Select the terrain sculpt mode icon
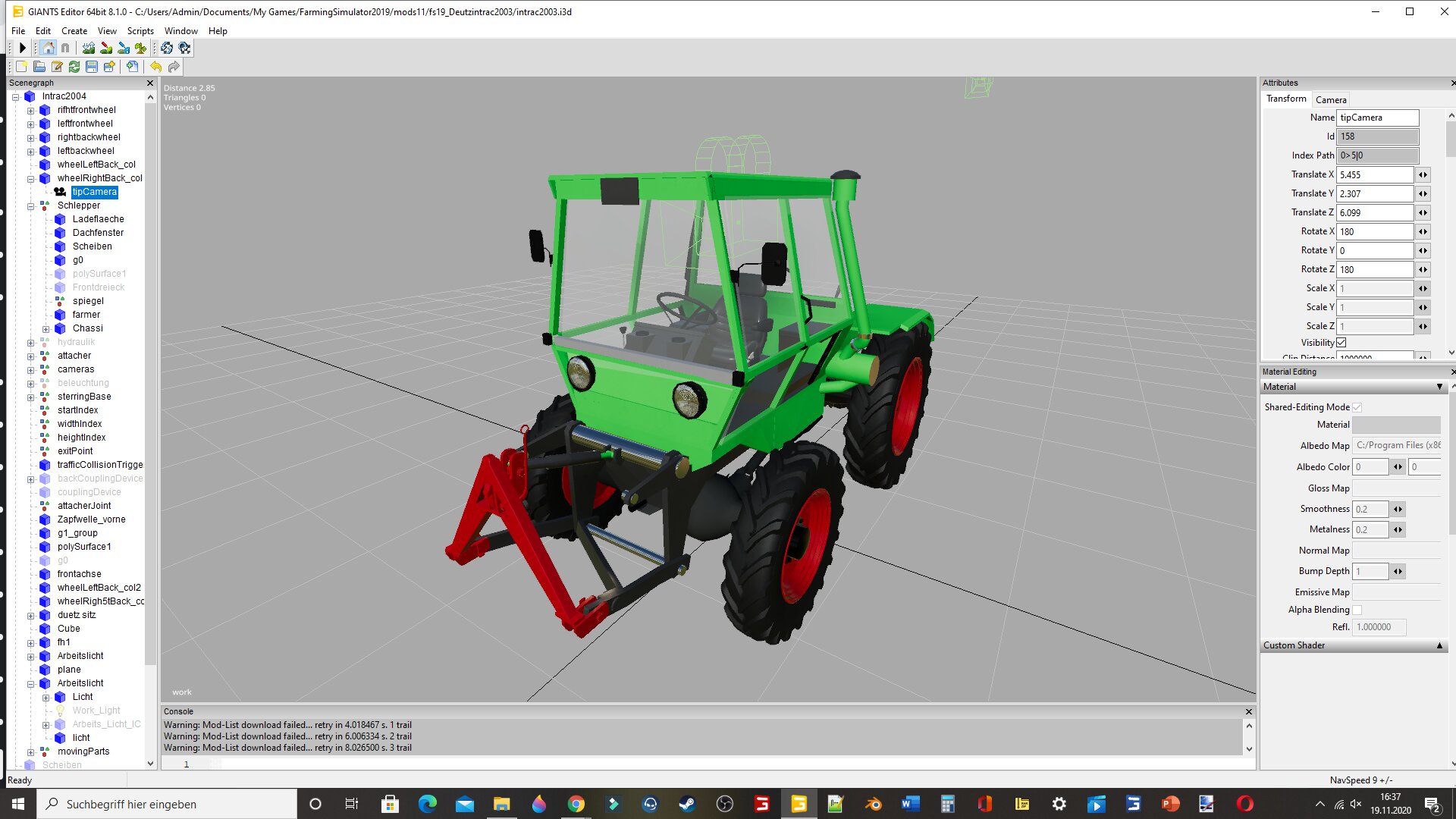 click(x=89, y=48)
